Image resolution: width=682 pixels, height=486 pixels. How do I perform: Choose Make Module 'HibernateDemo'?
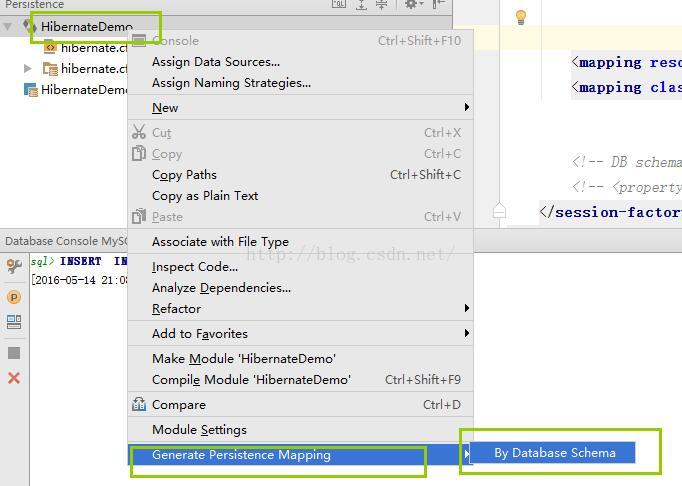(x=300, y=359)
